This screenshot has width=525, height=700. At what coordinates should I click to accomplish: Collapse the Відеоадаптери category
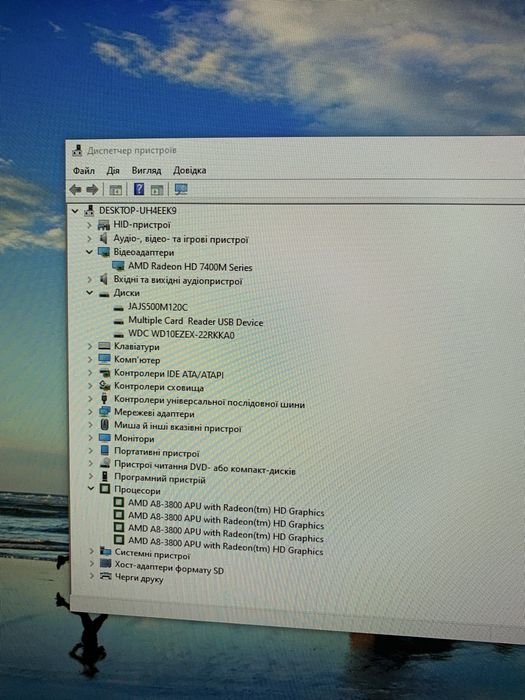pos(89,252)
